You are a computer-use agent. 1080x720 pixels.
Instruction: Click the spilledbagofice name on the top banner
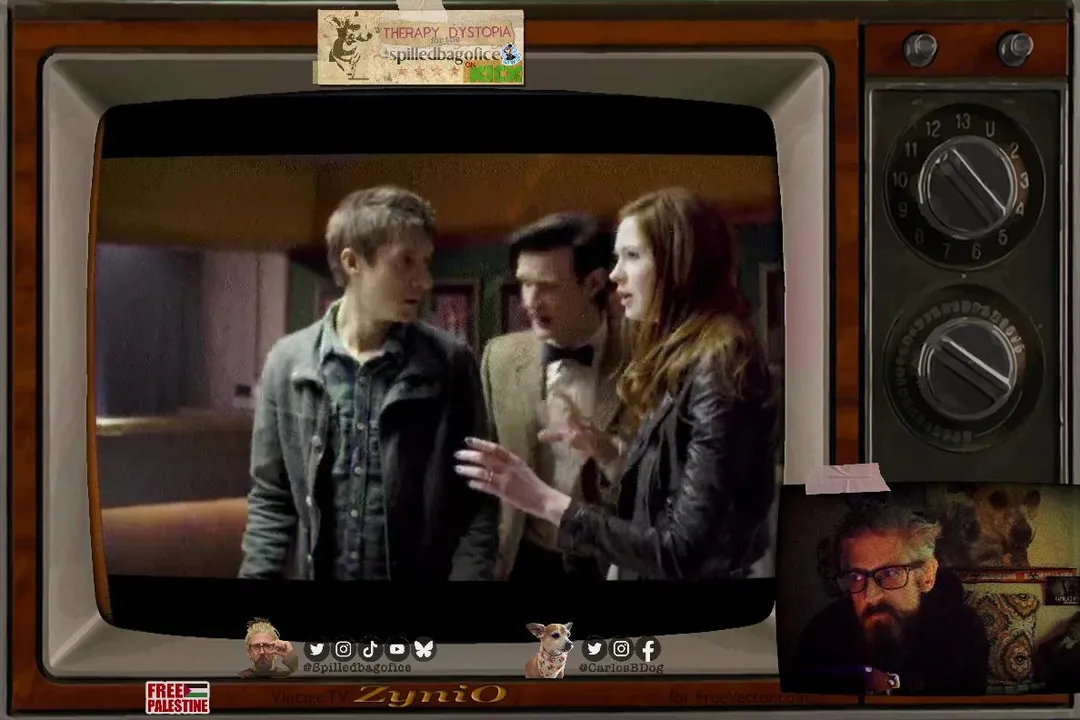pos(444,54)
